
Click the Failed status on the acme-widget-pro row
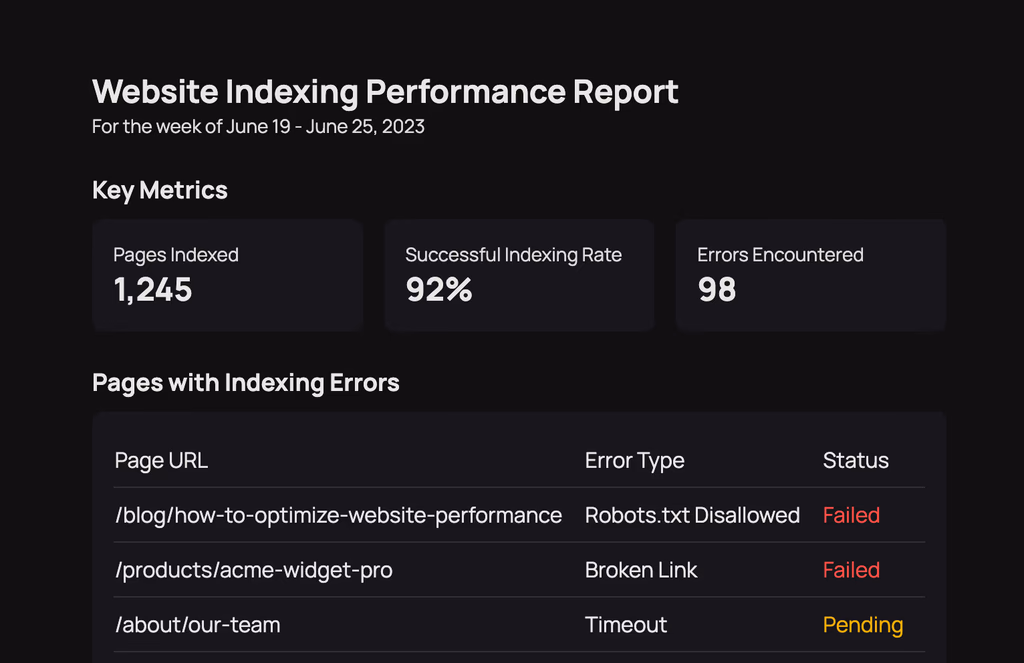pyautogui.click(x=851, y=570)
